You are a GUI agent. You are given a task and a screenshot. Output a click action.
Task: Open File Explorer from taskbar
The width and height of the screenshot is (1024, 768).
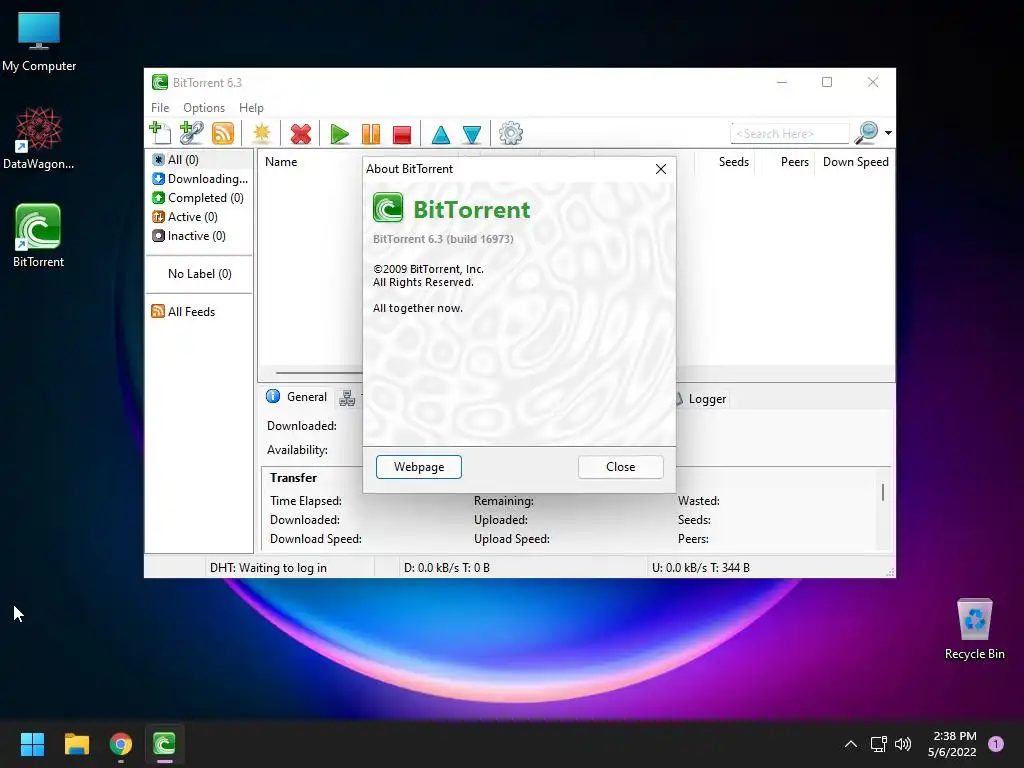click(76, 744)
